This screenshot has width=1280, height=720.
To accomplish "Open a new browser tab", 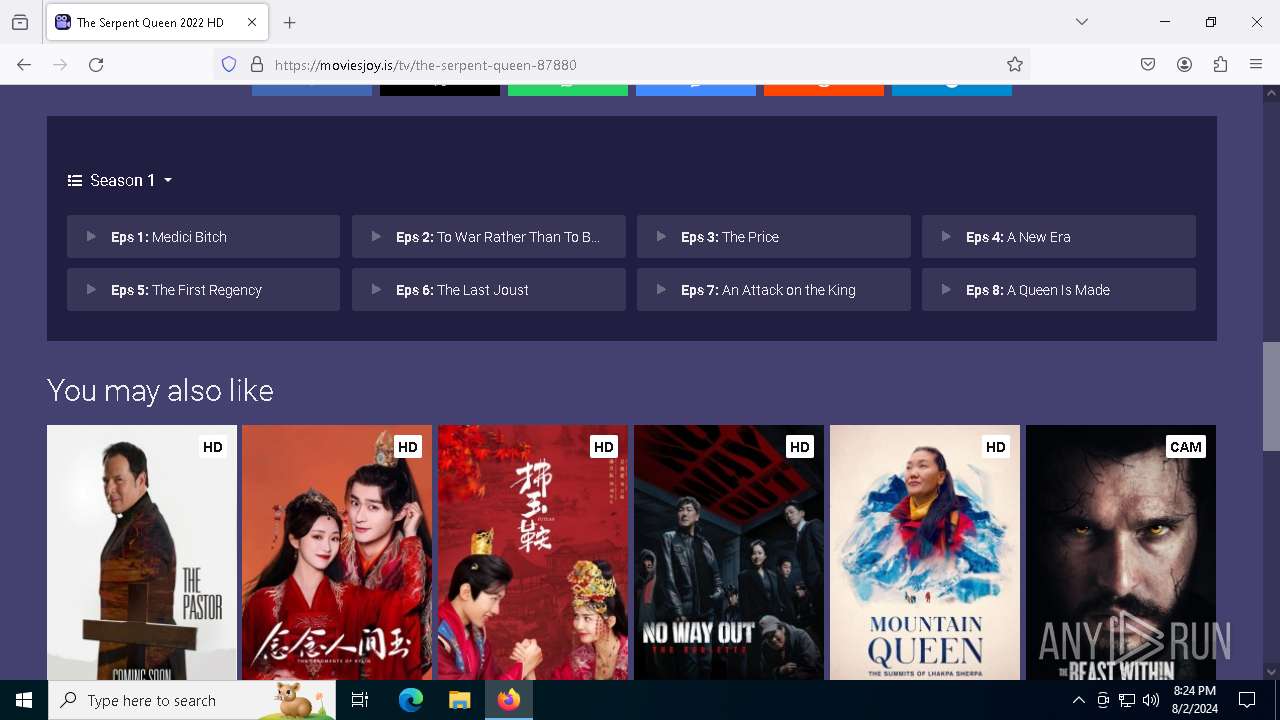I will click(290, 22).
